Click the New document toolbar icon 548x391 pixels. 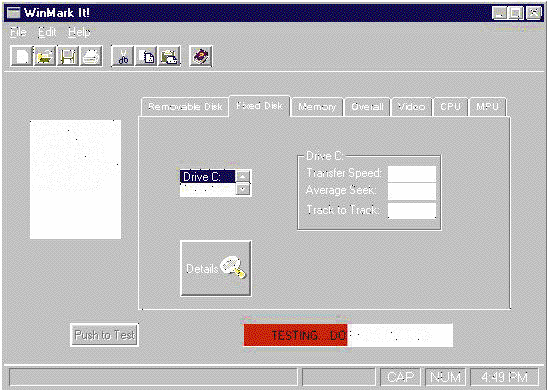(x=22, y=56)
